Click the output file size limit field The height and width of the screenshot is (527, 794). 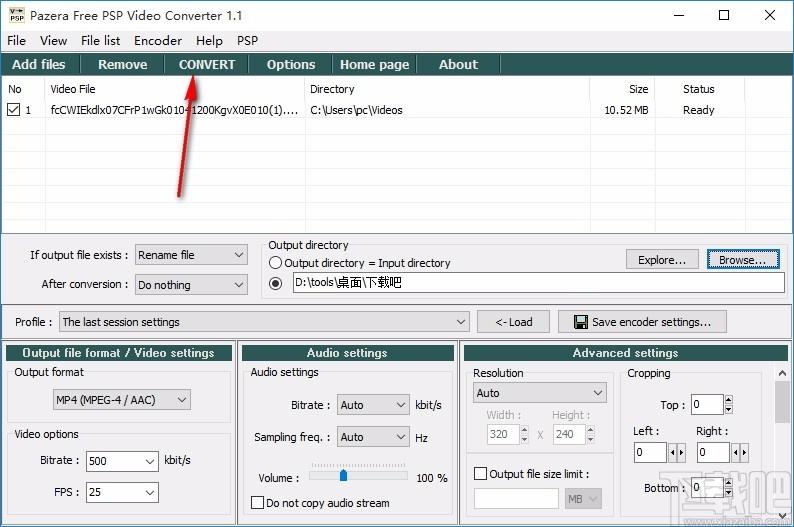click(x=516, y=499)
